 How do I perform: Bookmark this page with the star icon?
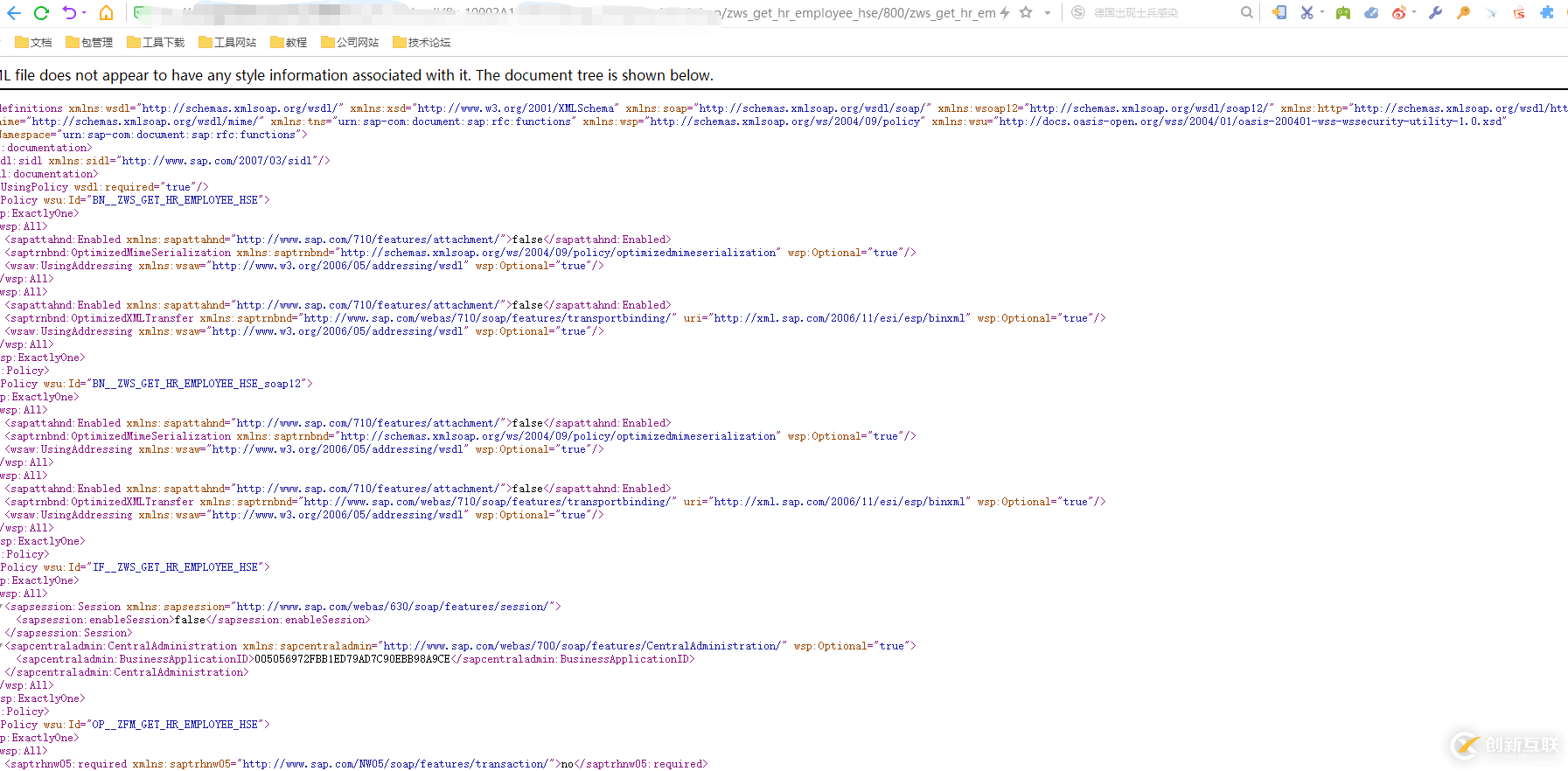[1026, 13]
